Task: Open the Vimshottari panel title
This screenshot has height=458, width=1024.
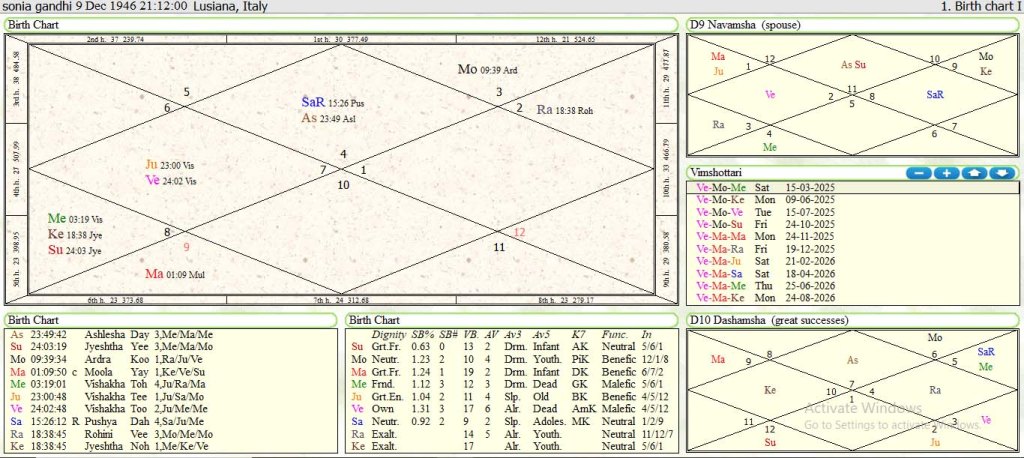Action: (715, 173)
